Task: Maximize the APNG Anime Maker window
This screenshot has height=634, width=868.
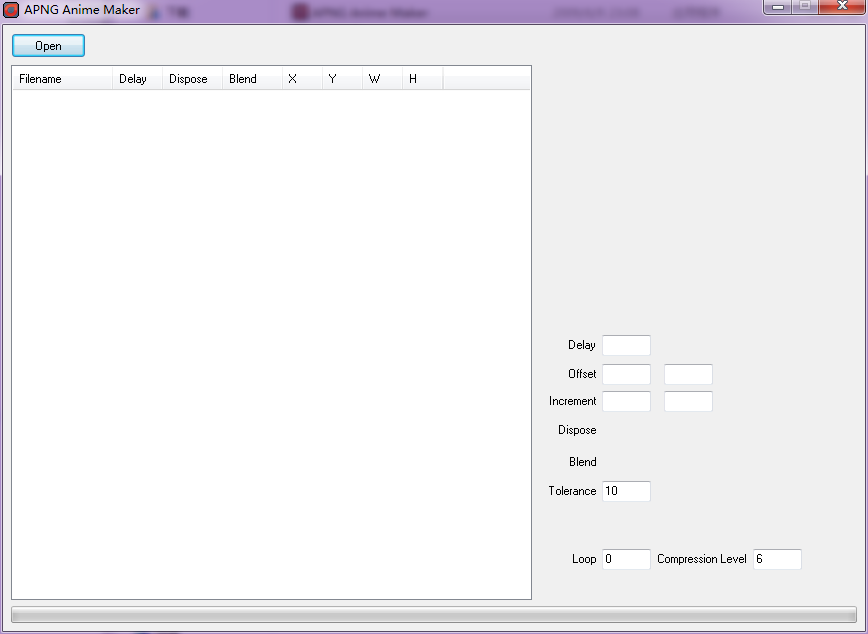Action: (805, 7)
